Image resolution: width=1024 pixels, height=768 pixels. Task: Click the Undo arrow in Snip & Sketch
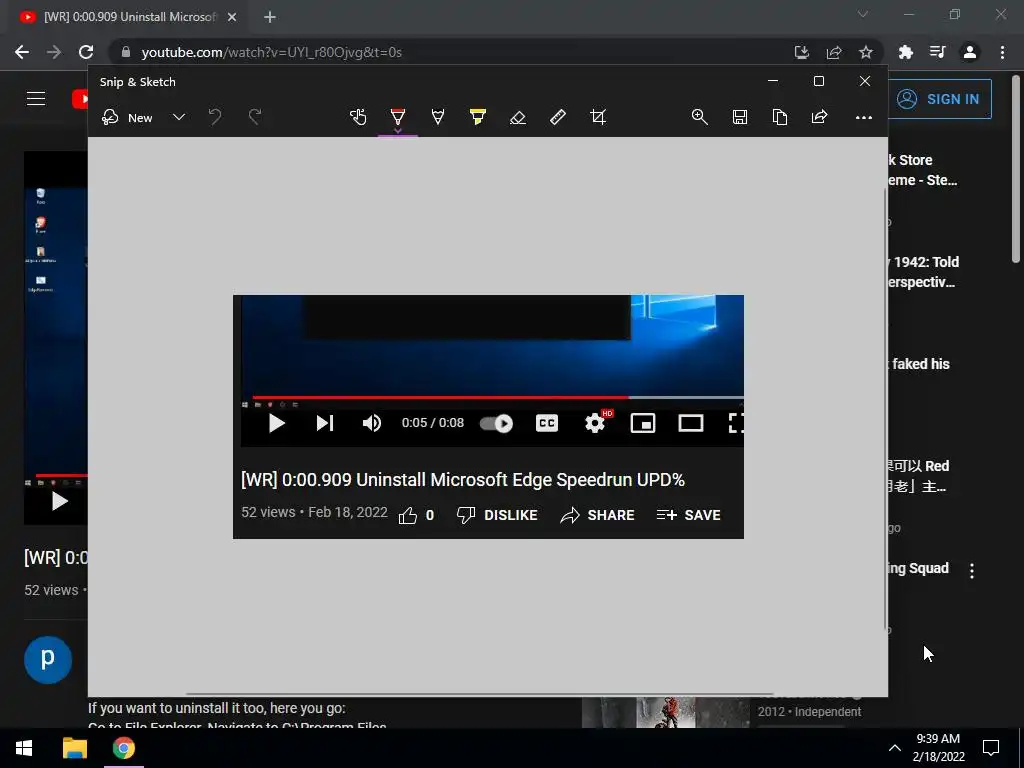pos(215,118)
